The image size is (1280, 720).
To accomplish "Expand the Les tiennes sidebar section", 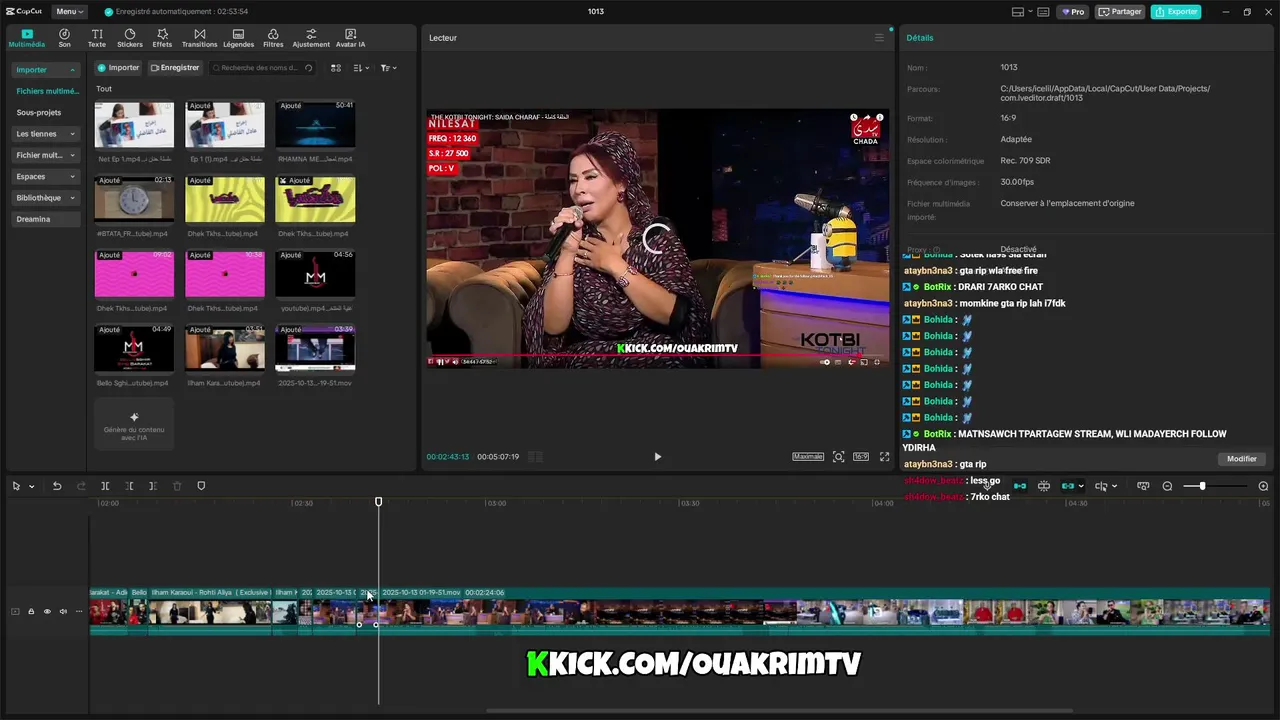I will coord(46,134).
